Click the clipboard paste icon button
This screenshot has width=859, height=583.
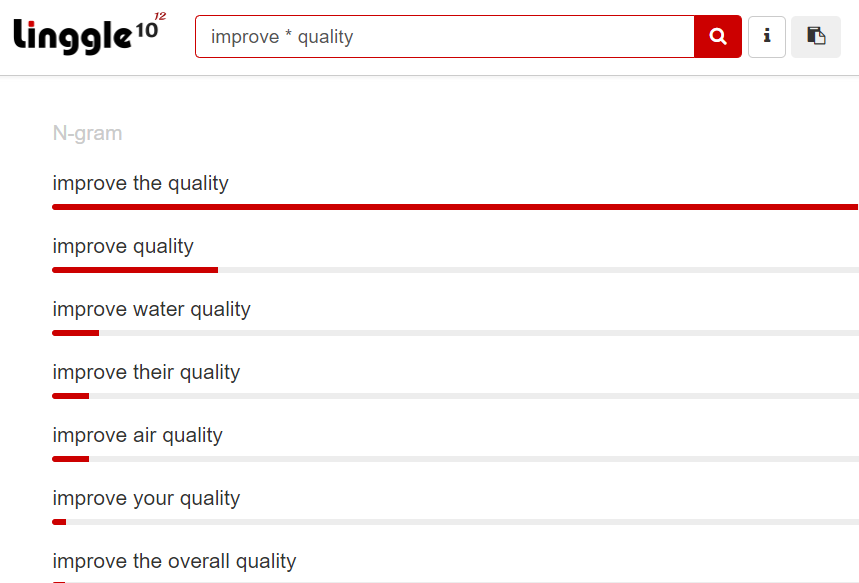coord(816,37)
